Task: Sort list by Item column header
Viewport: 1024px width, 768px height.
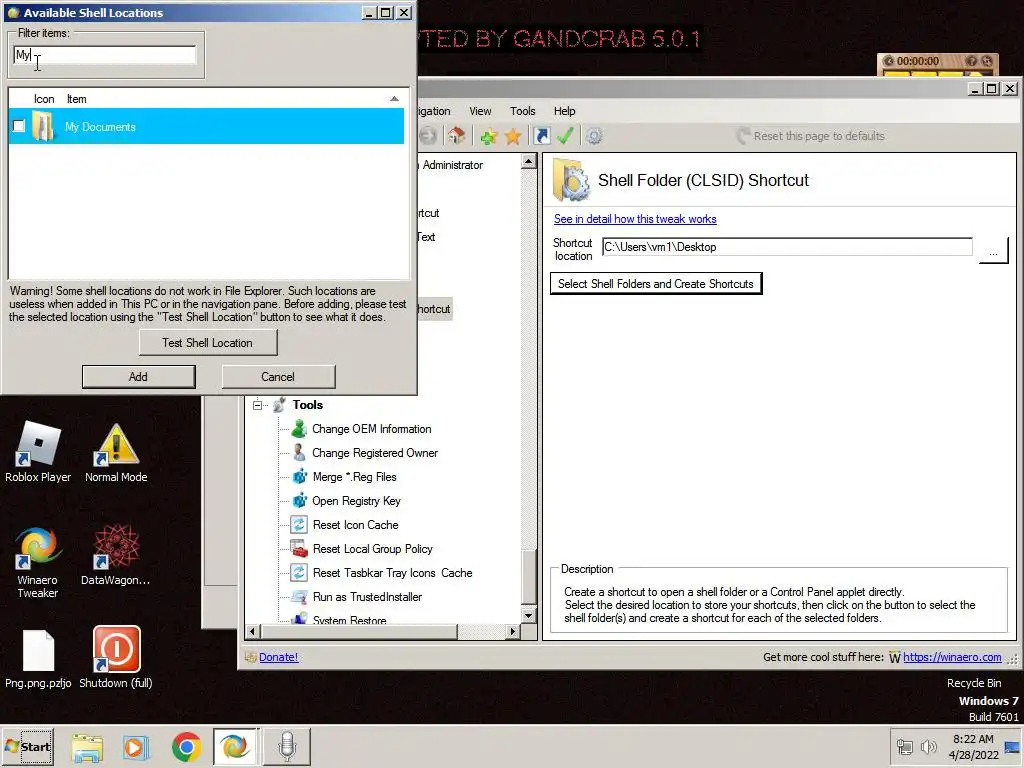Action: (x=76, y=99)
